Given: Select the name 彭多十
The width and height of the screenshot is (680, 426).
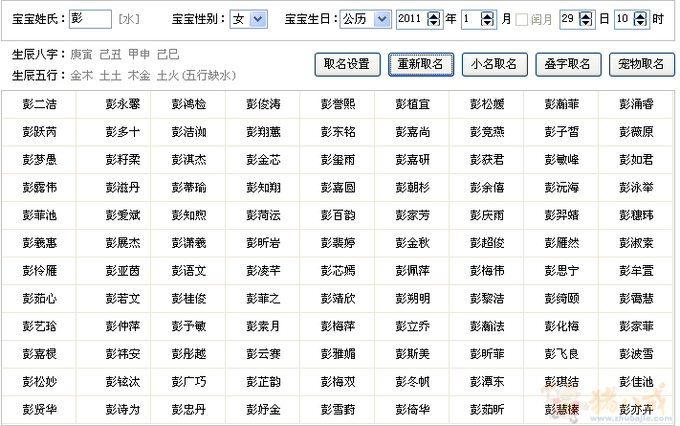Looking at the screenshot, I should coord(123,132).
